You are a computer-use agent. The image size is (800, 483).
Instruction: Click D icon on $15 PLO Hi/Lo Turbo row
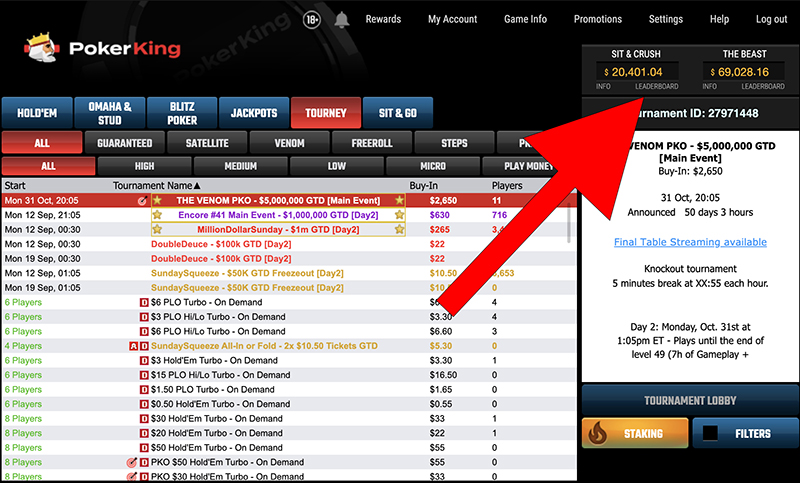tap(144, 375)
